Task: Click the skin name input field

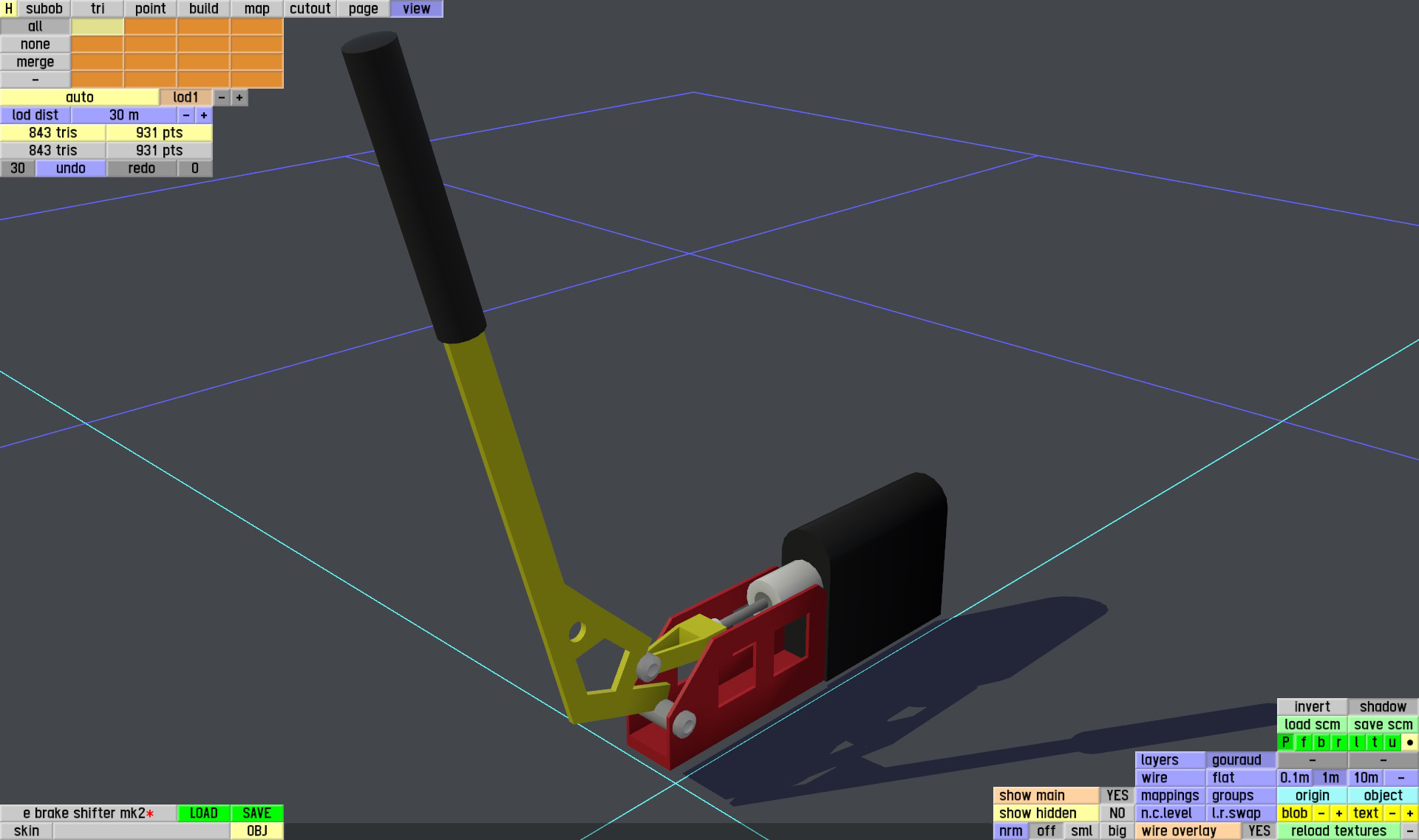Action: pos(141,831)
